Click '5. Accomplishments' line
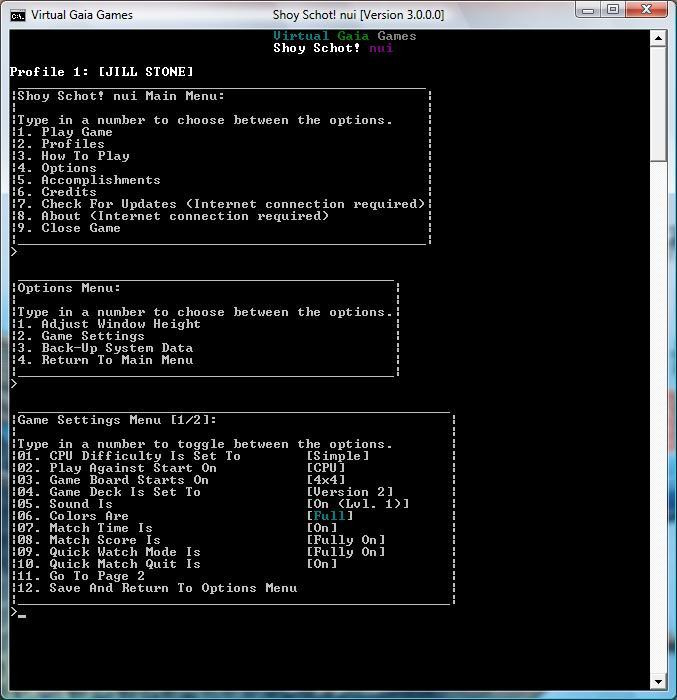The width and height of the screenshot is (677, 700). (x=89, y=180)
